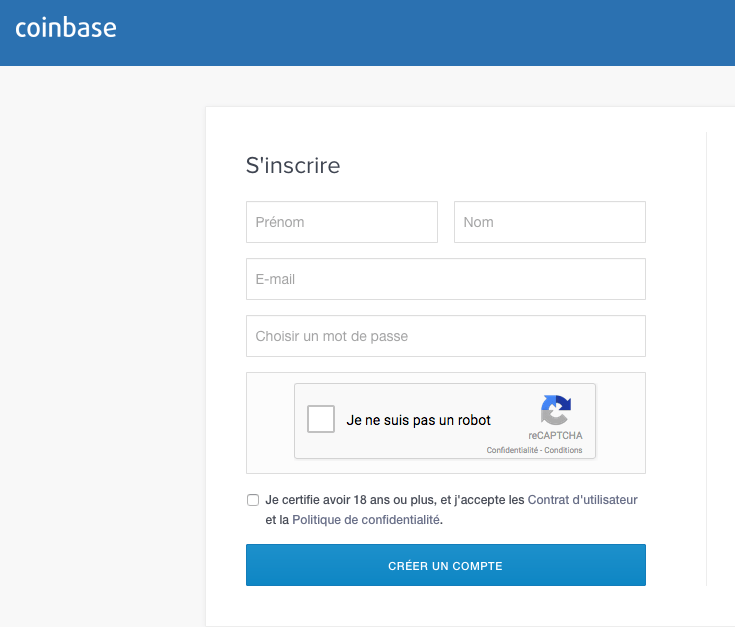Select the E-mail text field

tap(446, 279)
